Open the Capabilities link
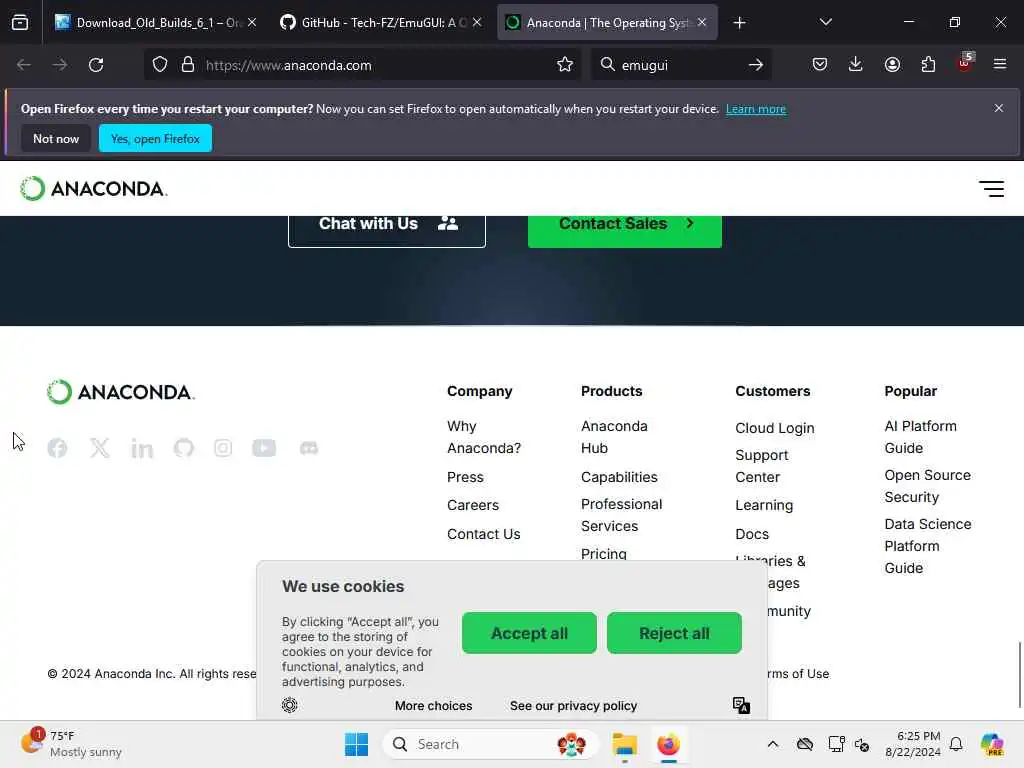1024x768 pixels. click(619, 477)
